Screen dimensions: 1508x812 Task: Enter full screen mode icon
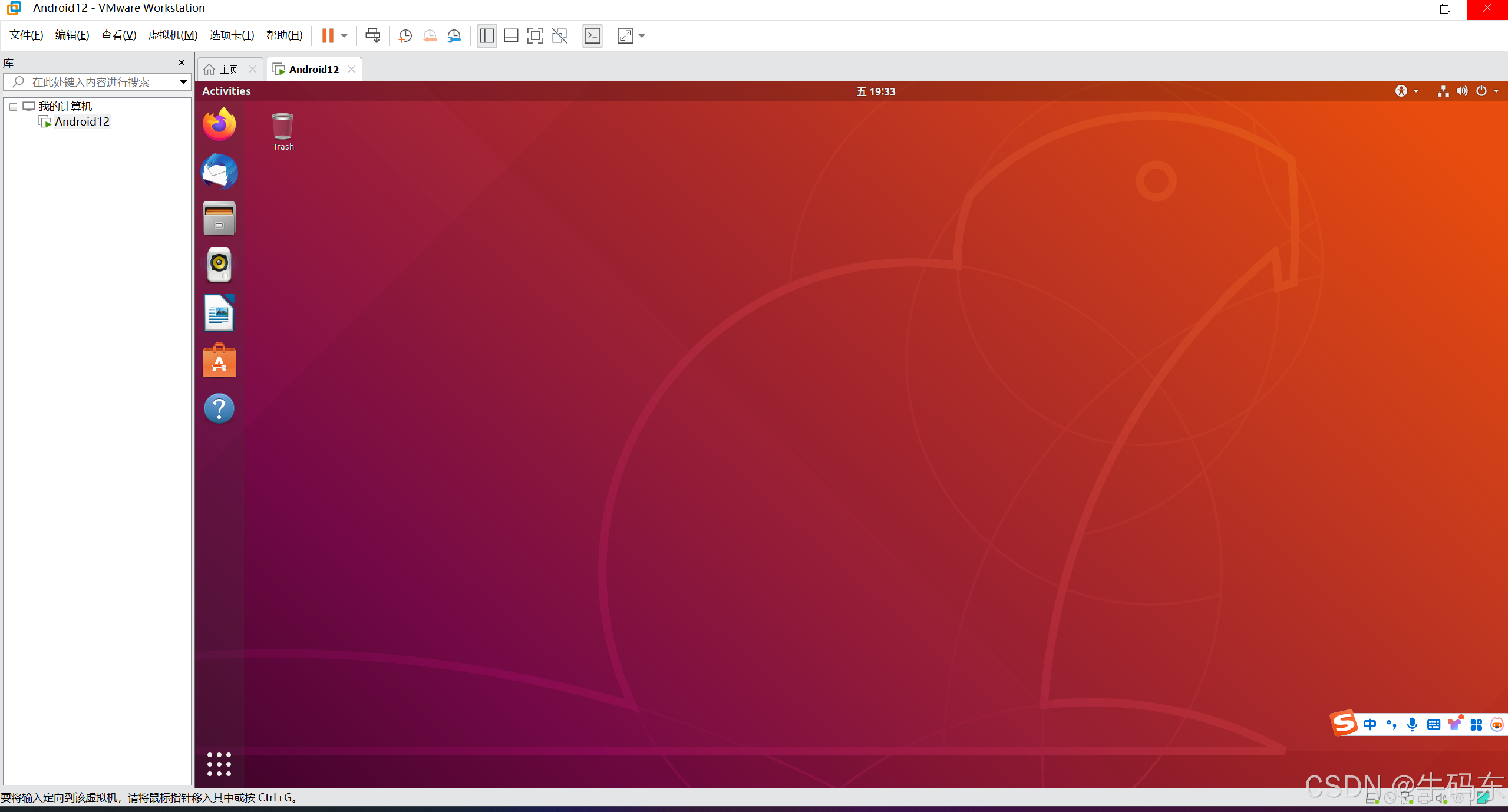(534, 36)
